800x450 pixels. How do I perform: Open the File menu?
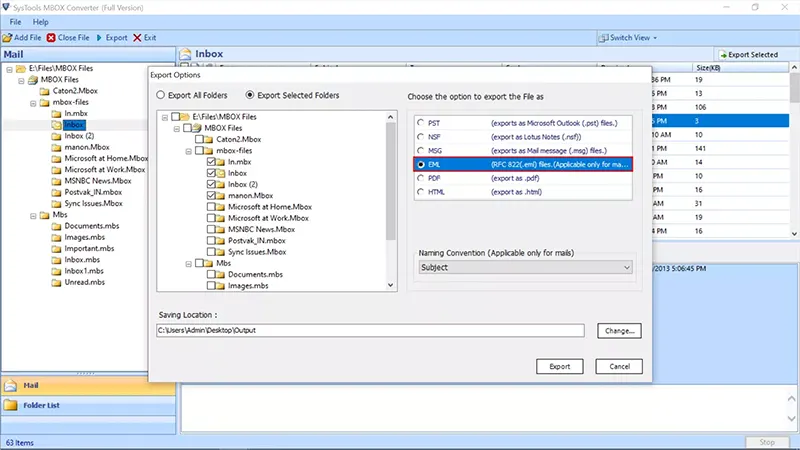pos(15,22)
